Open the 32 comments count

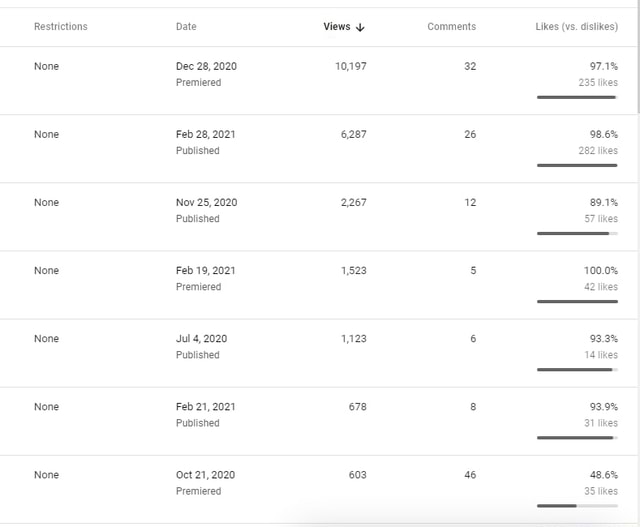(x=470, y=66)
